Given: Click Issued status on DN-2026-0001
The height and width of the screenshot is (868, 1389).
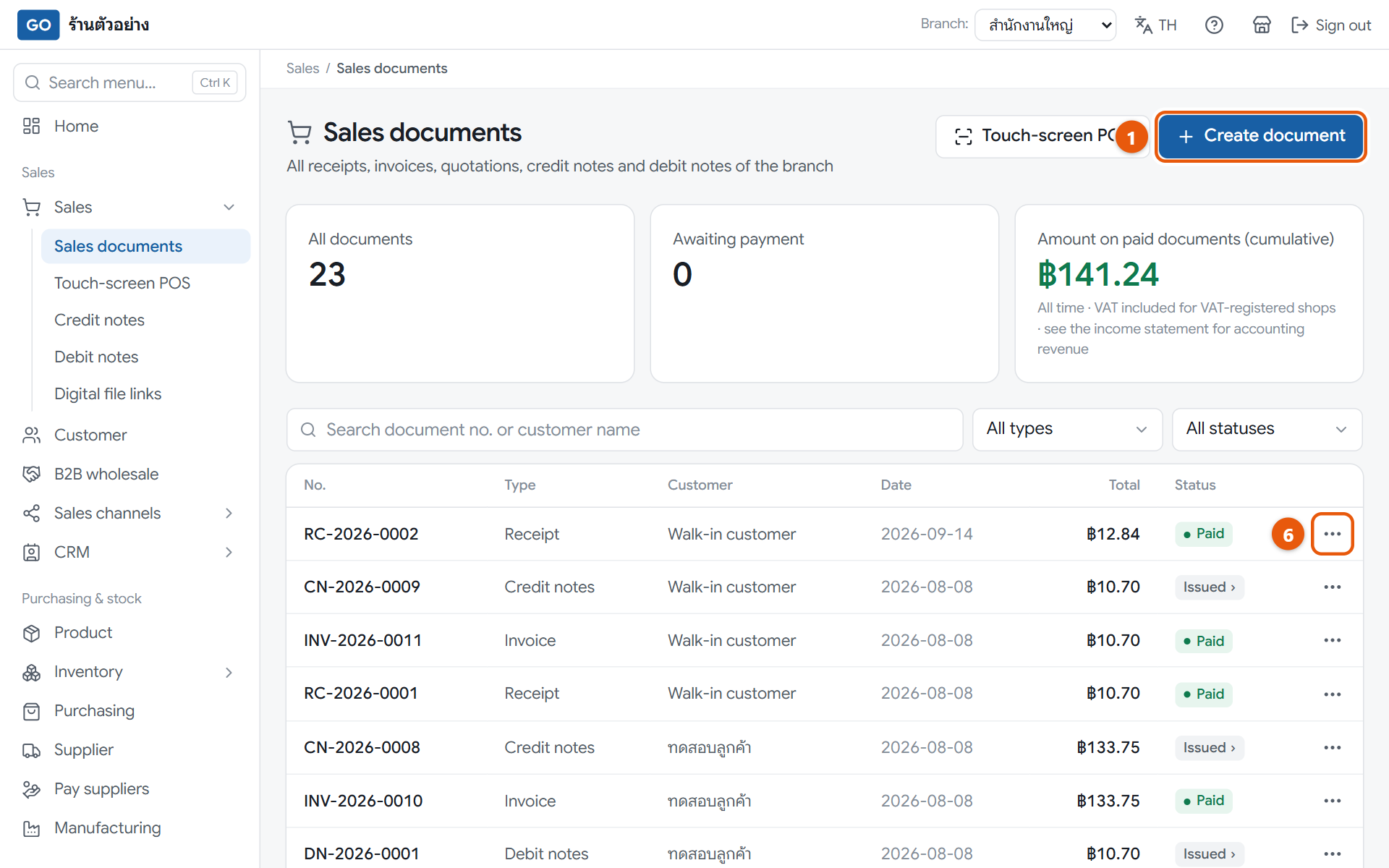Looking at the screenshot, I should 1209,854.
